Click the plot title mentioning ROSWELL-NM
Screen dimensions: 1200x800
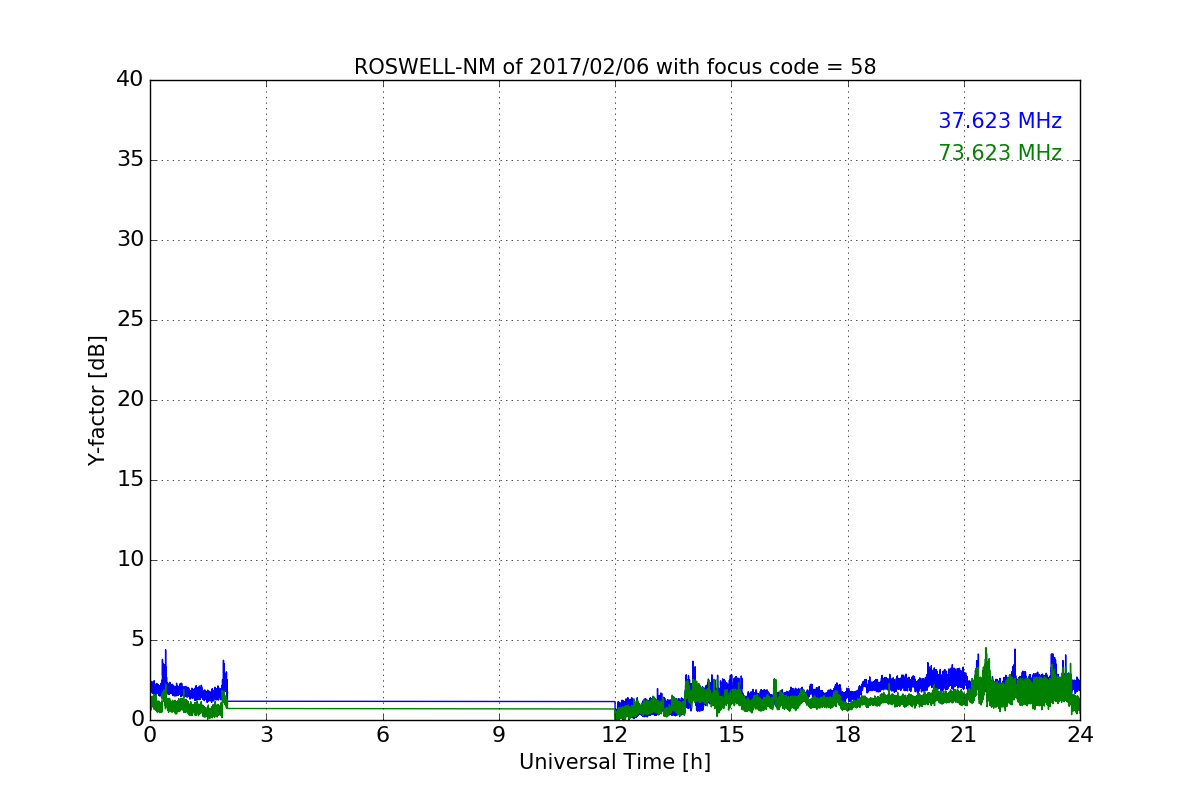(x=615, y=67)
